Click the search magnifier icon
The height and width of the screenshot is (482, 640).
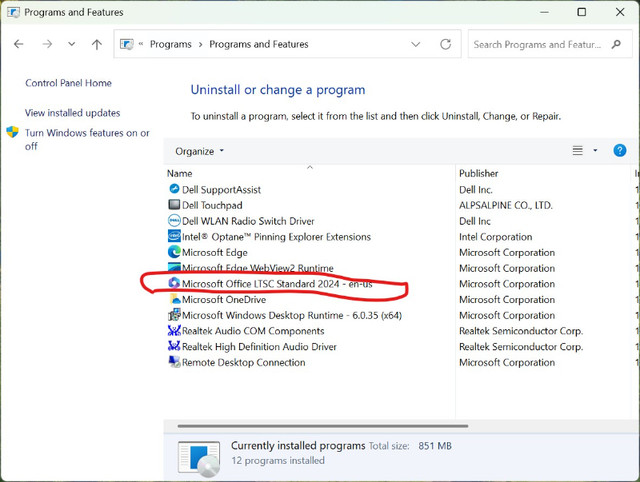point(616,44)
